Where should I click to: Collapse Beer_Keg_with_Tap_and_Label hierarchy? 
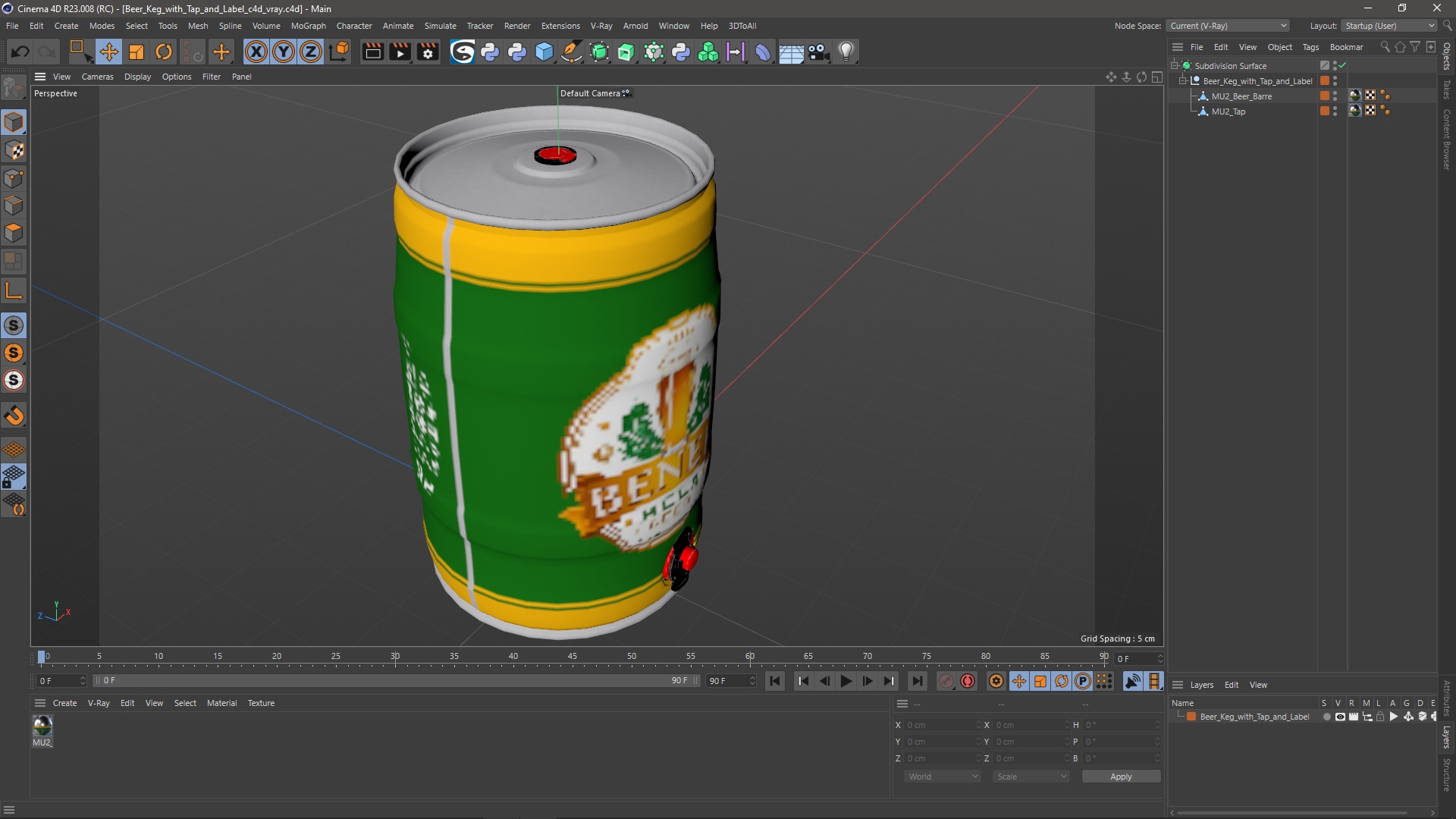coord(1183,80)
